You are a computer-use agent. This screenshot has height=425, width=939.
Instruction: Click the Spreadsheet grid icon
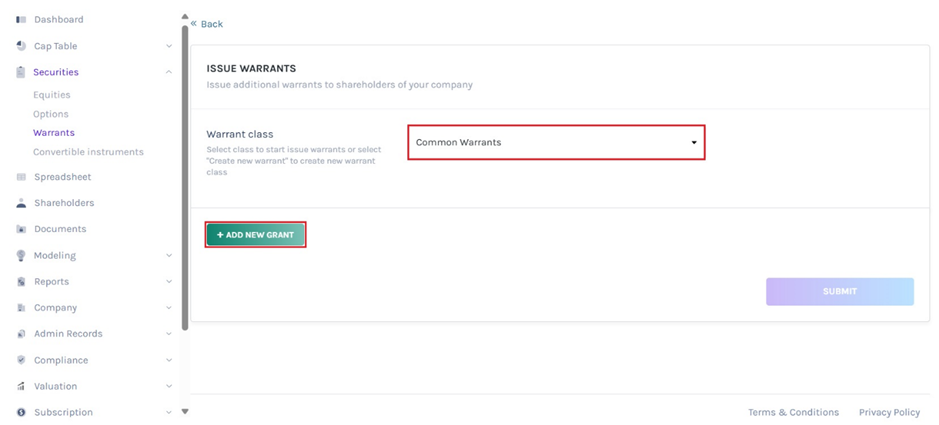click(21, 177)
